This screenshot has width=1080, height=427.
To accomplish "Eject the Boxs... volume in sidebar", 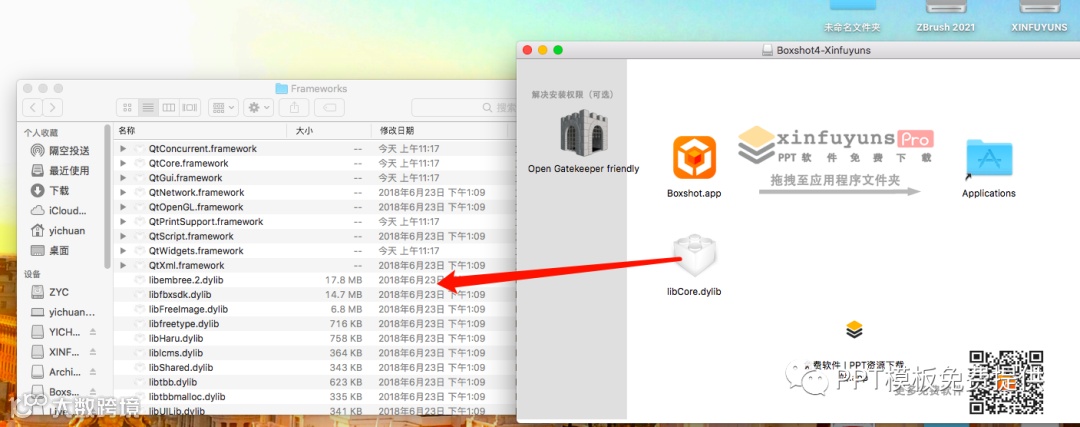I will [93, 392].
